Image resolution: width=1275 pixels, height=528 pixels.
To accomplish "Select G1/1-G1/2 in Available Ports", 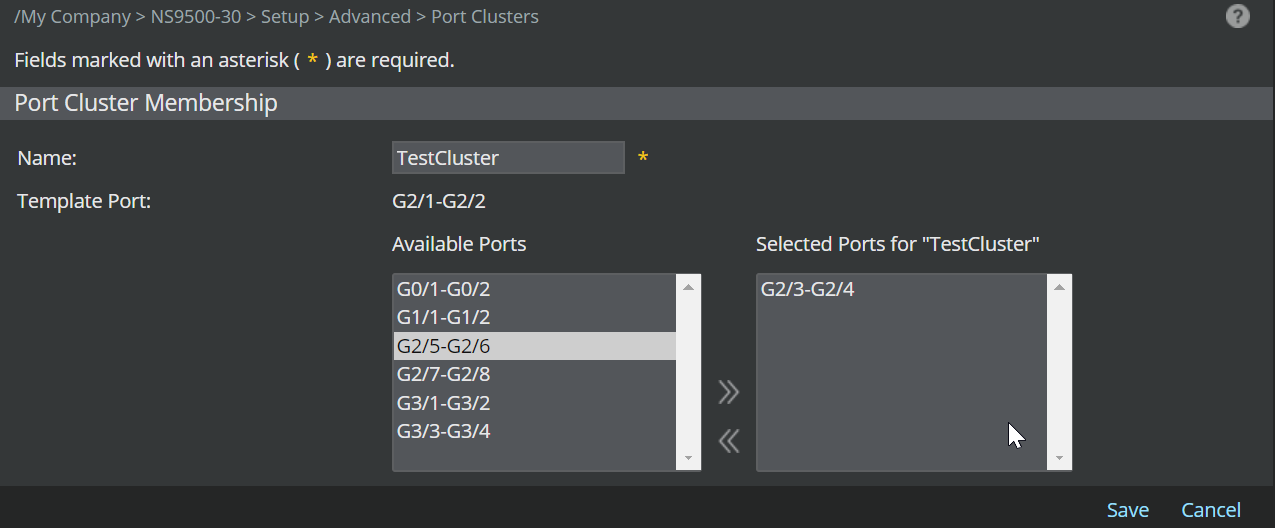I will 535,318.
